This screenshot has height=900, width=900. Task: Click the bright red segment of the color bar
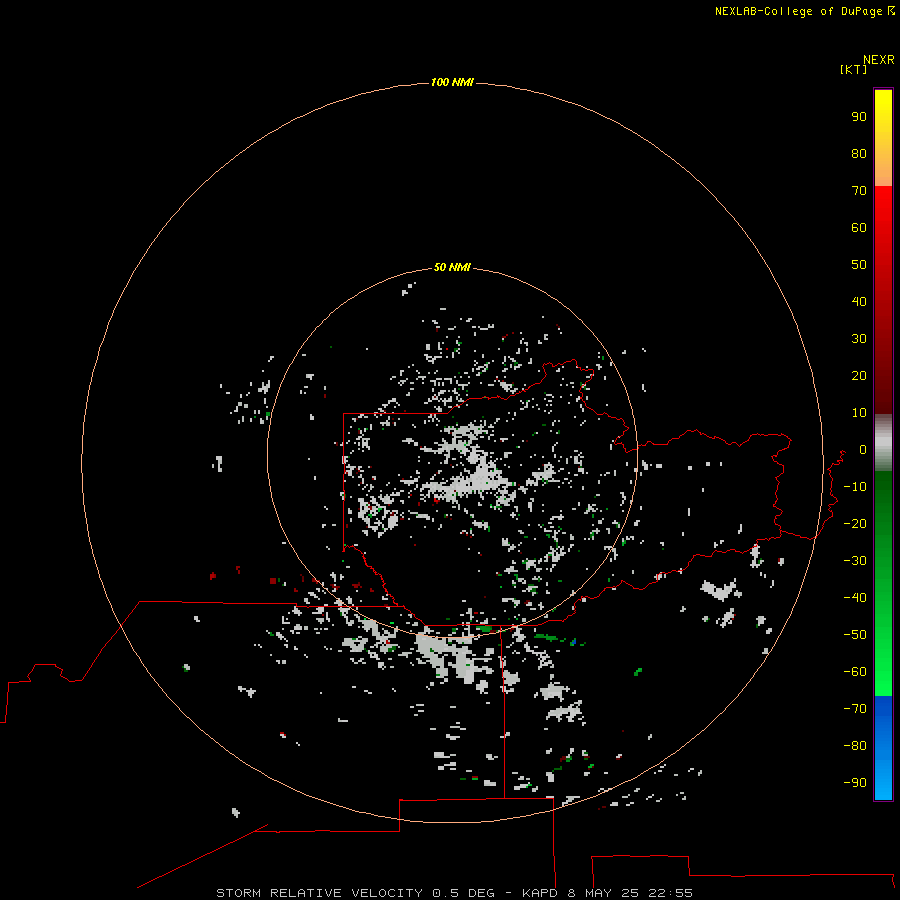(883, 298)
